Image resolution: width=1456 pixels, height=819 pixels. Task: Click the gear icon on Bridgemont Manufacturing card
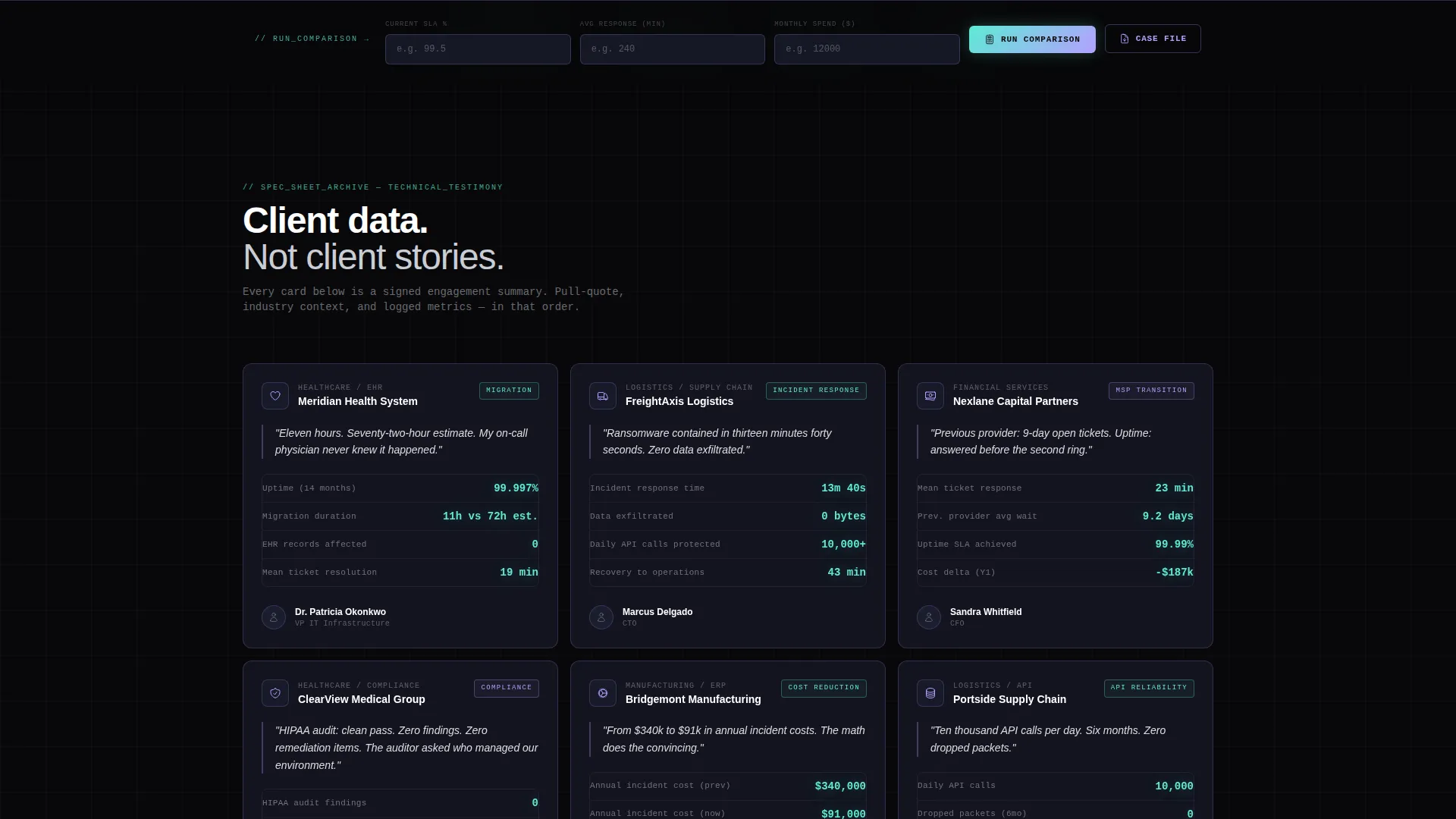pyautogui.click(x=603, y=693)
